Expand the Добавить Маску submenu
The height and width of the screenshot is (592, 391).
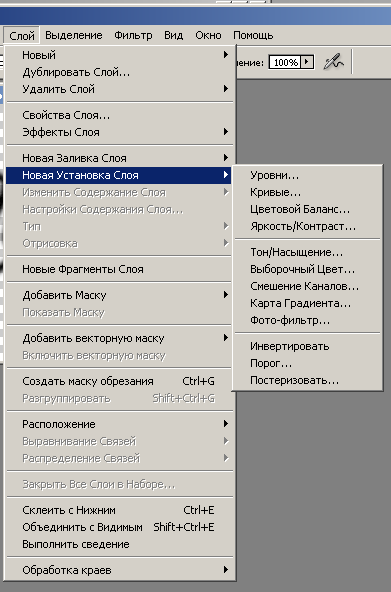pos(119,295)
